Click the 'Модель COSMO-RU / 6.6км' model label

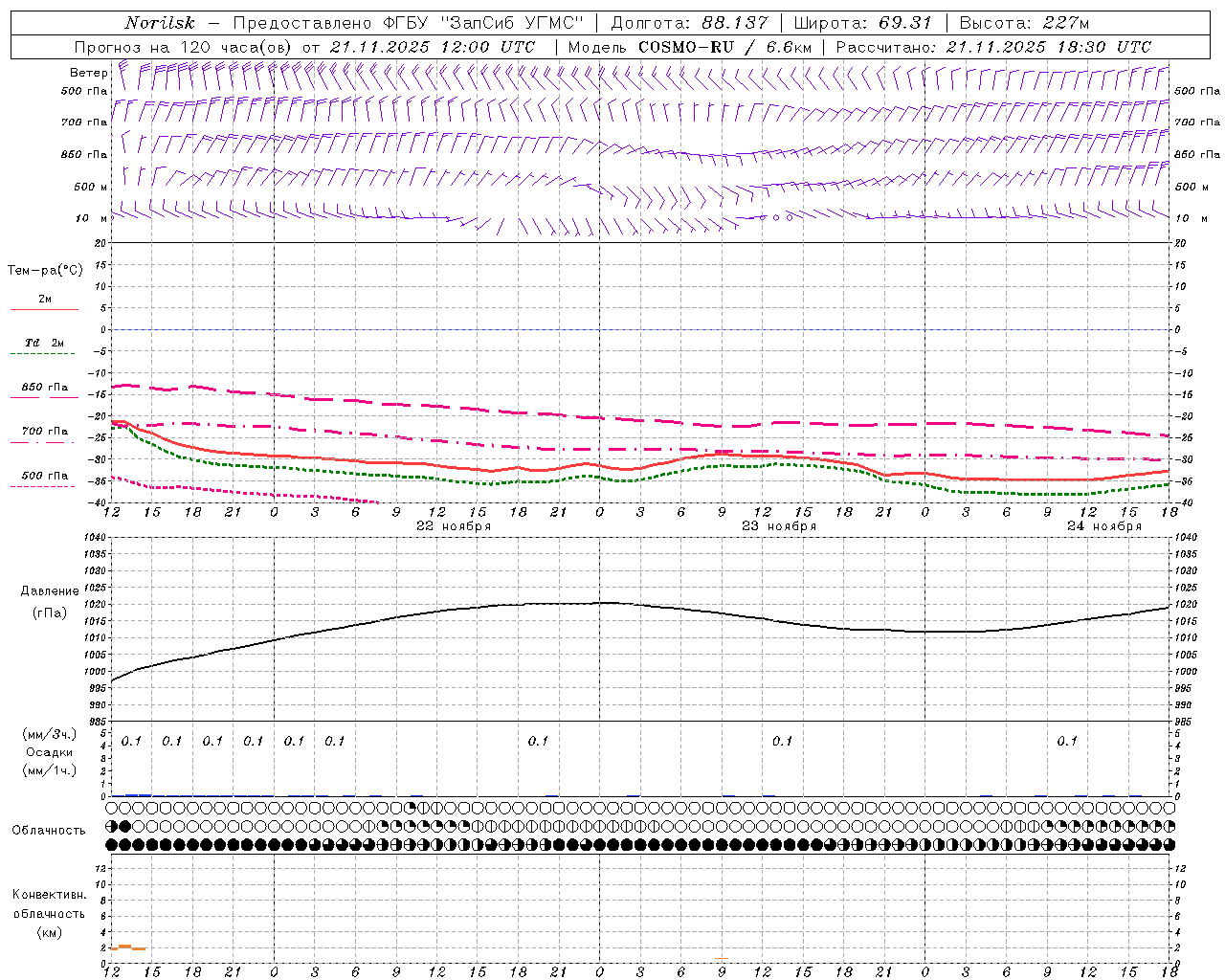pyautogui.click(x=689, y=47)
